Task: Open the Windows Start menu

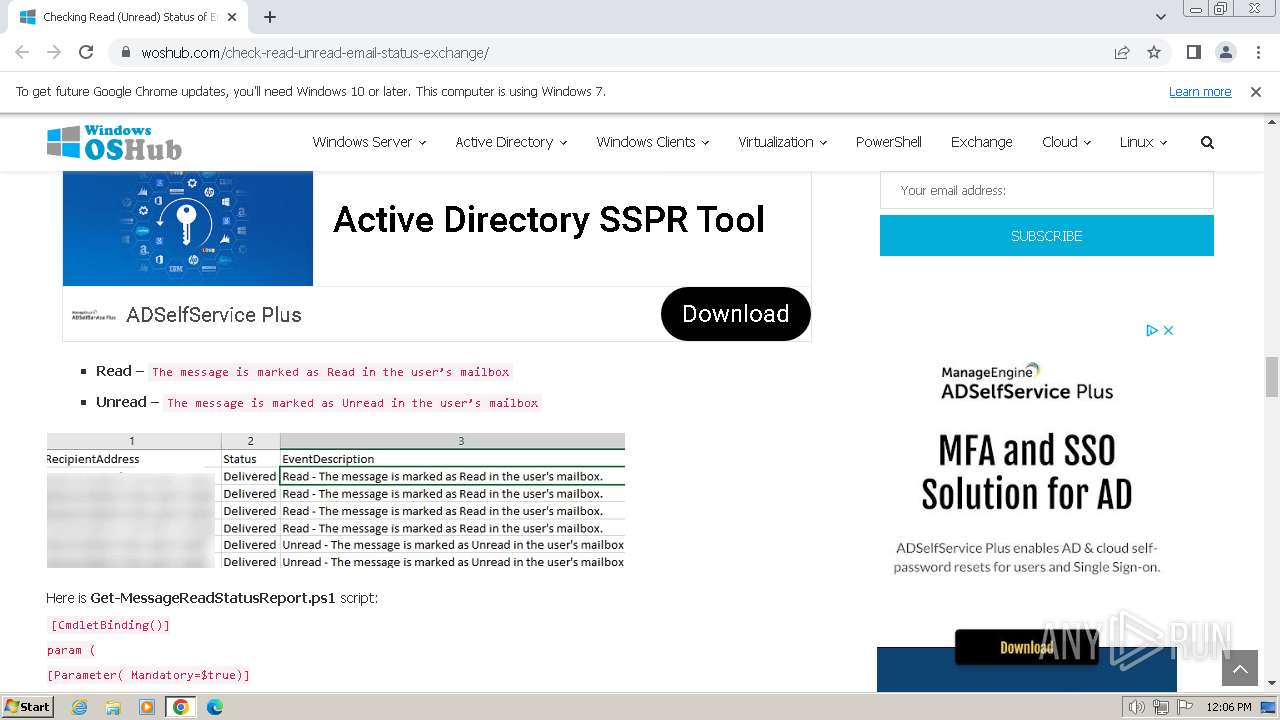Action: (27, 706)
